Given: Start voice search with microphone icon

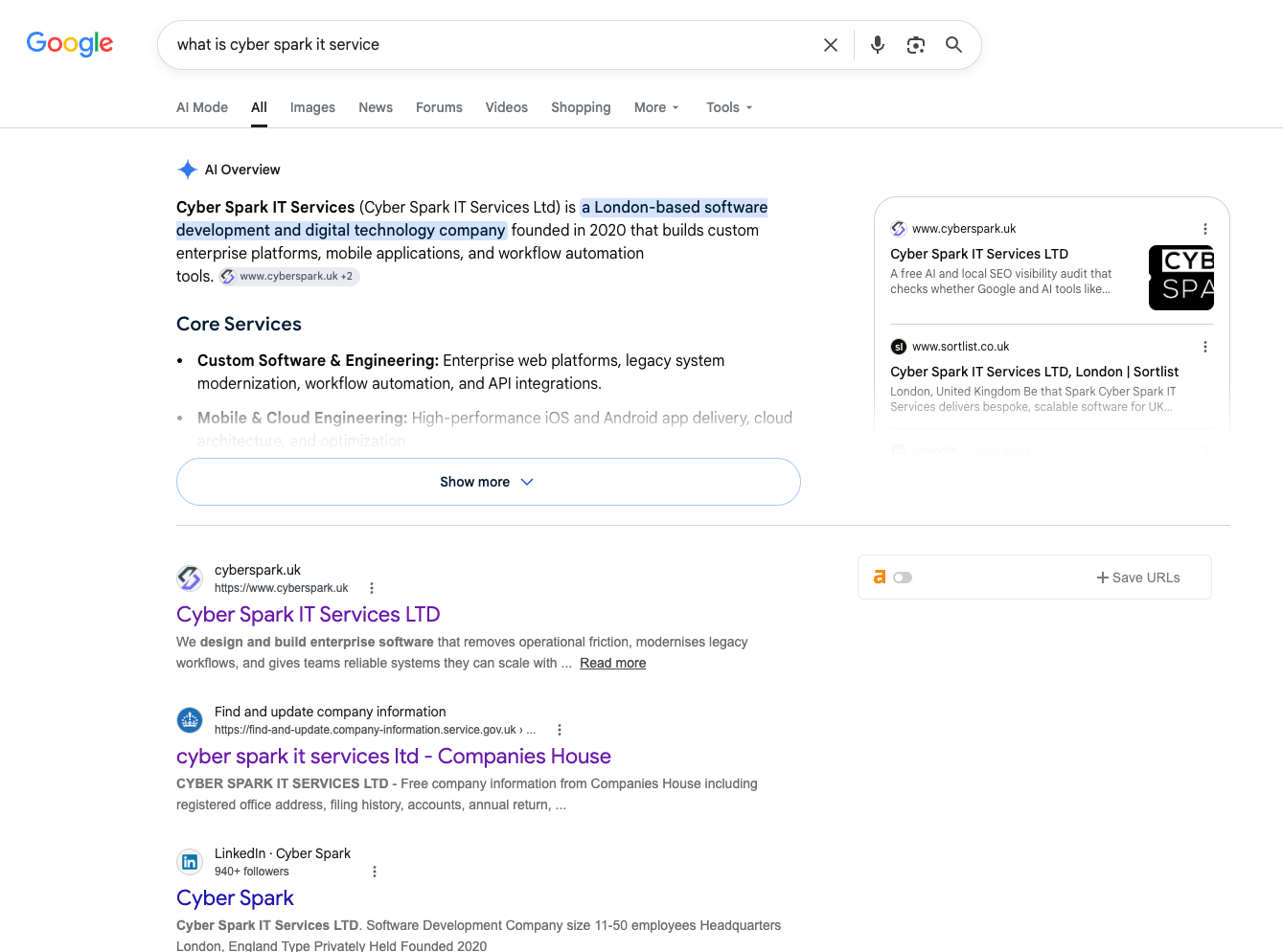Looking at the screenshot, I should click(x=878, y=45).
